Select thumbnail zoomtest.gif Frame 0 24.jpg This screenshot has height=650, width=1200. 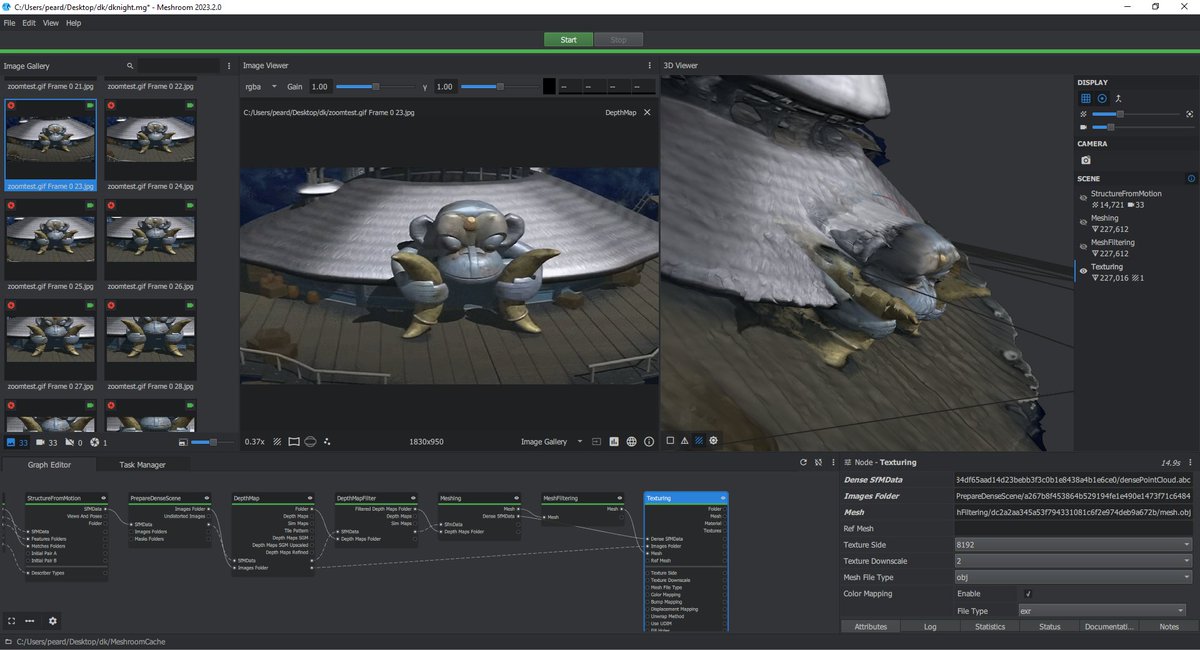click(149, 145)
